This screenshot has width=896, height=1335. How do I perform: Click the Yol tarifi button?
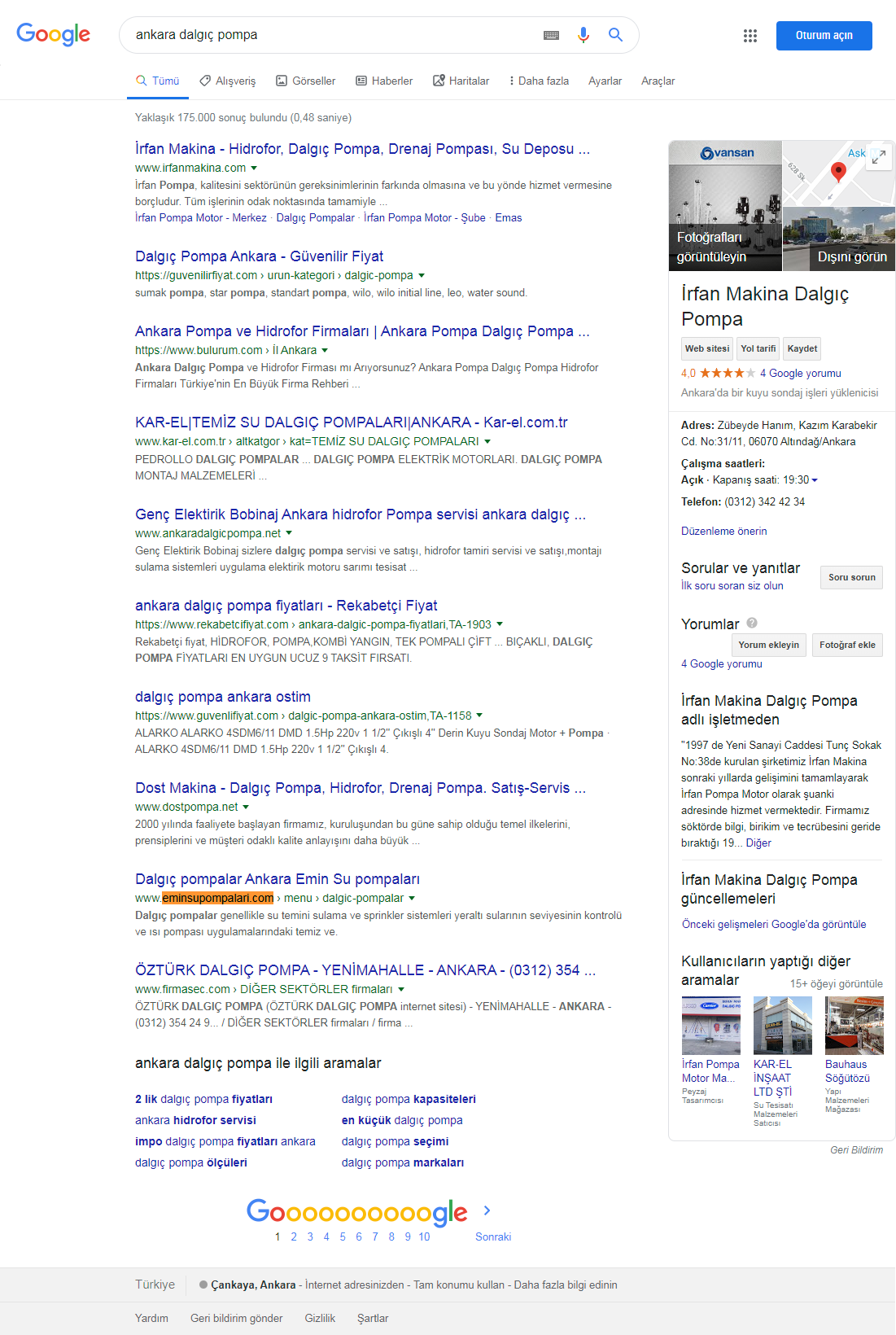[x=758, y=348]
